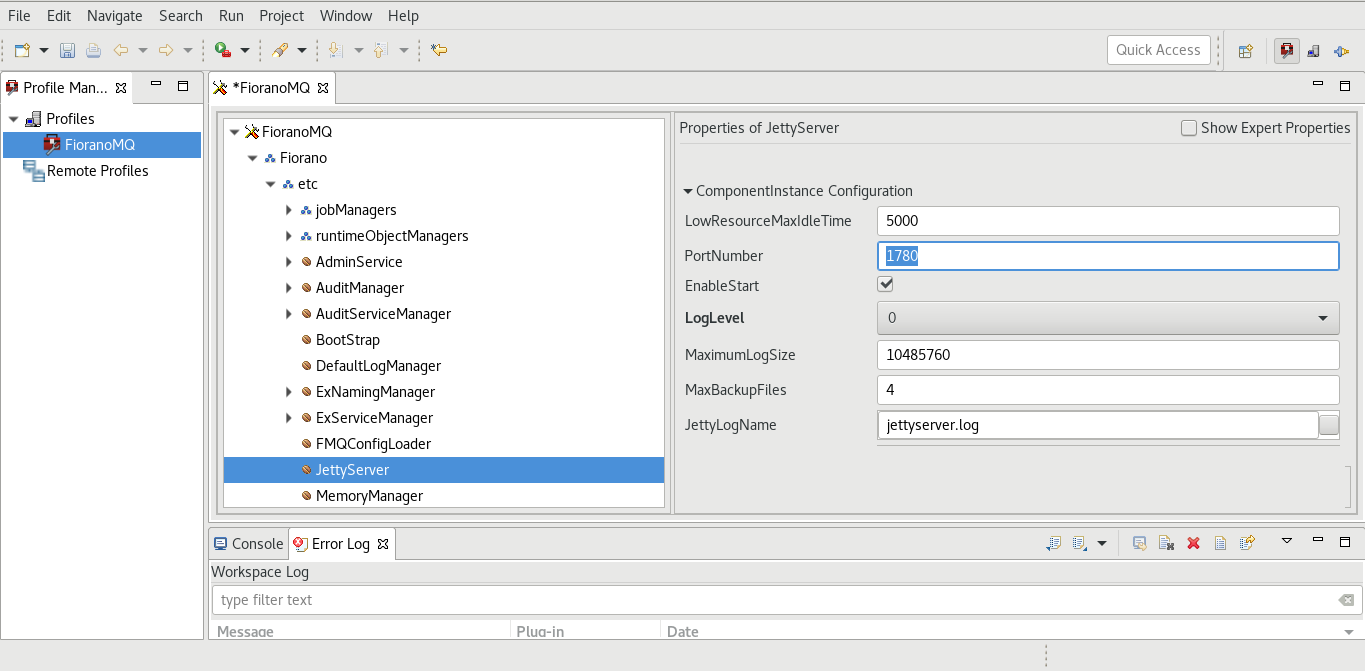Open the Forward history dropdown arrow
The width and height of the screenshot is (1365, 671).
pyautogui.click(x=188, y=50)
